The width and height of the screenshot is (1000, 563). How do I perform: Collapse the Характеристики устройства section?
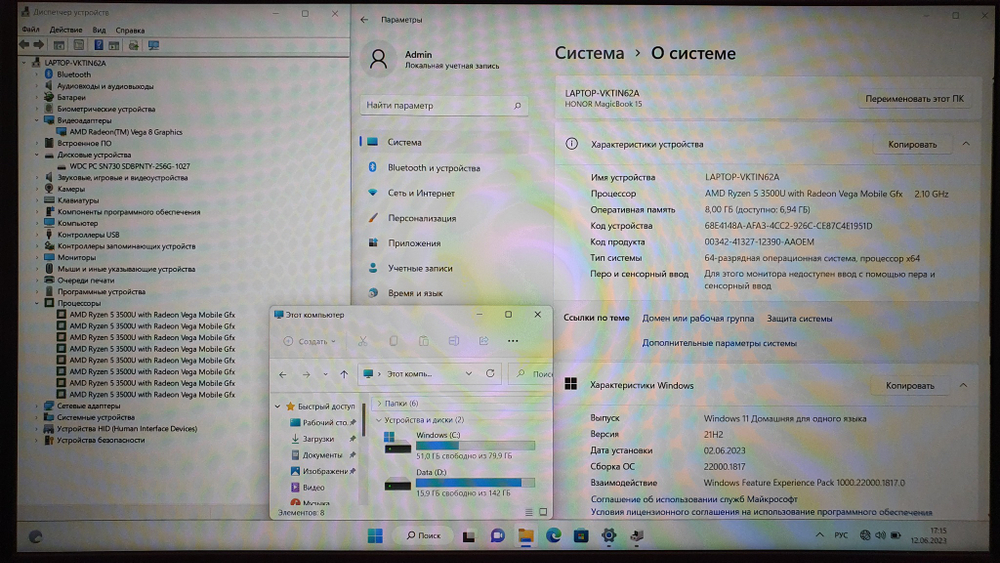tap(966, 144)
